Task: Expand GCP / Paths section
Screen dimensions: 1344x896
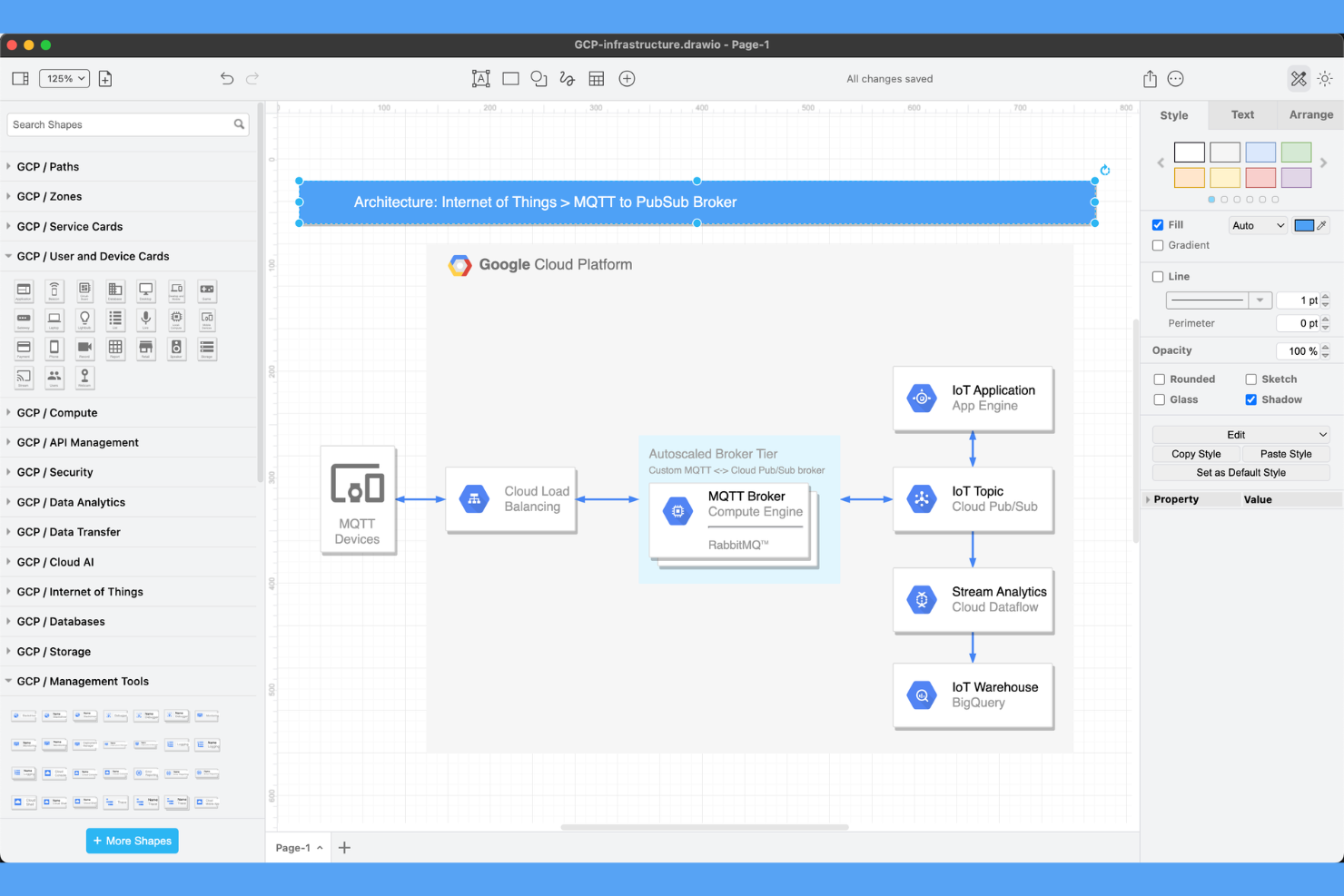Action: (x=128, y=167)
